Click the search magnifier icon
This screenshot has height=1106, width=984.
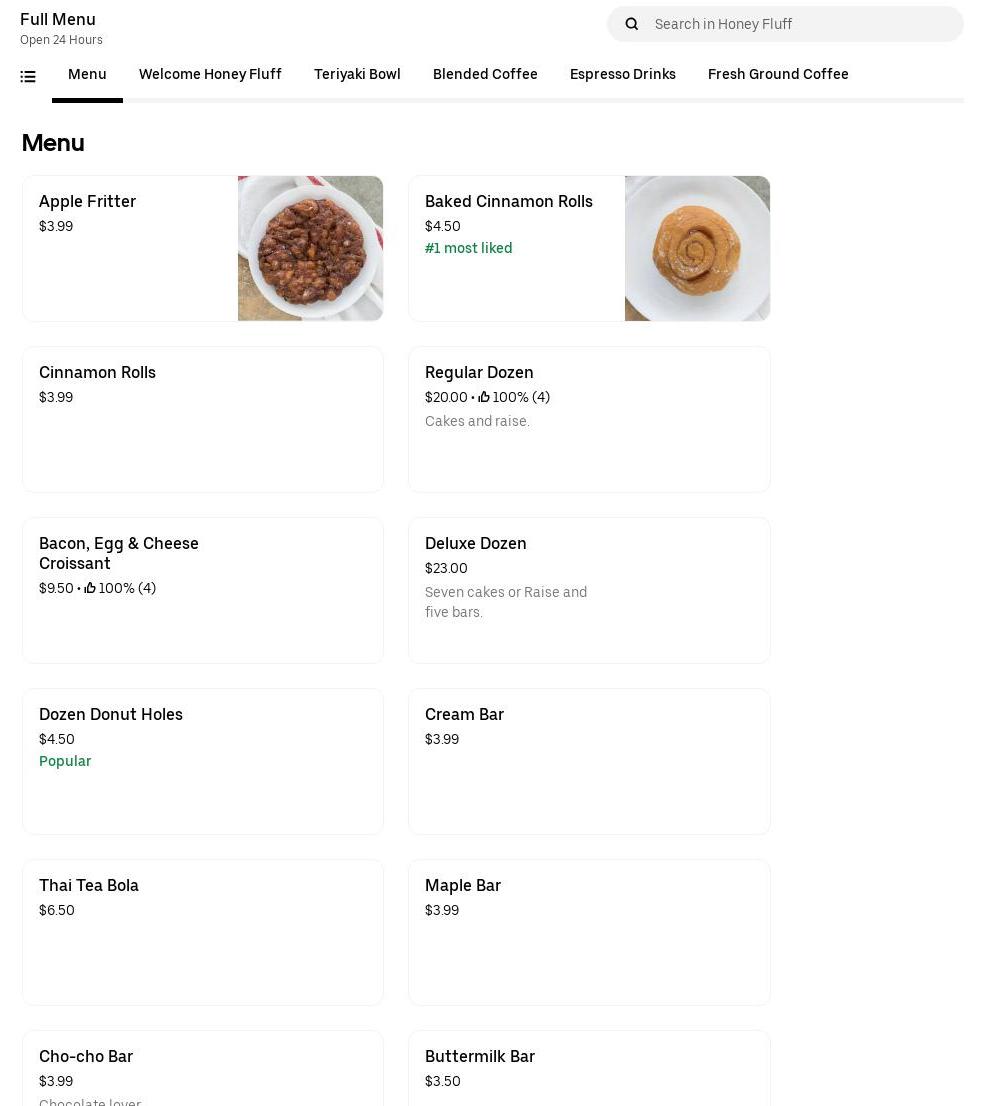(631, 24)
